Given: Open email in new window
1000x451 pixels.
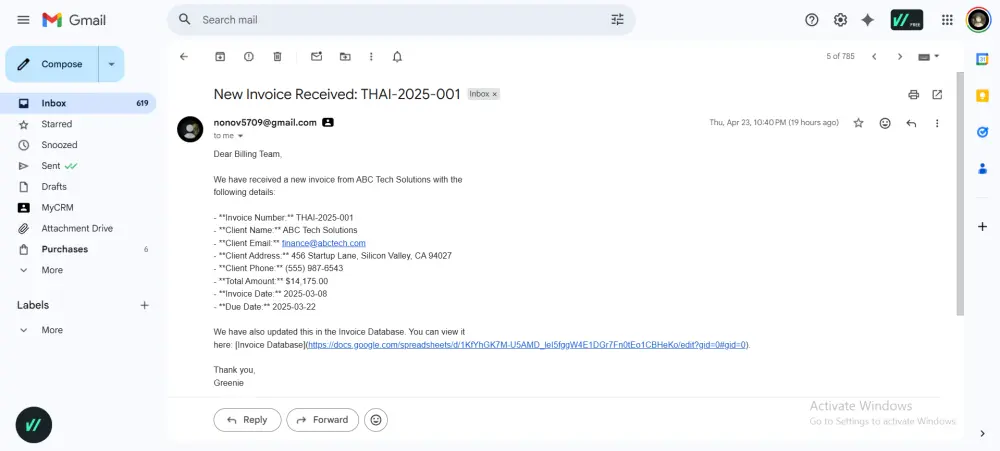Looking at the screenshot, I should (937, 94).
